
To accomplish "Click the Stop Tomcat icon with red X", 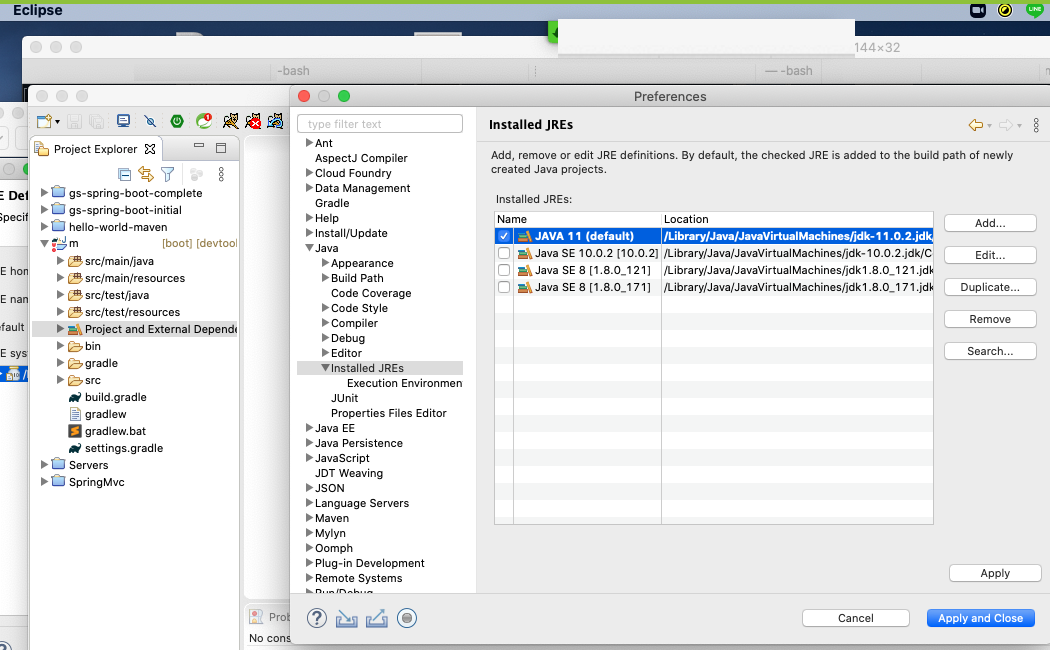I will click(253, 120).
